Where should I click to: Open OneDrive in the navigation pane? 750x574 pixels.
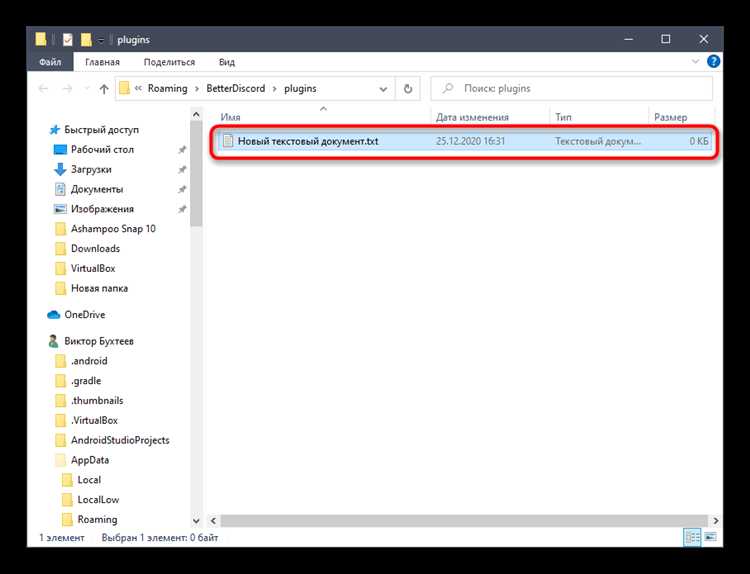point(85,315)
